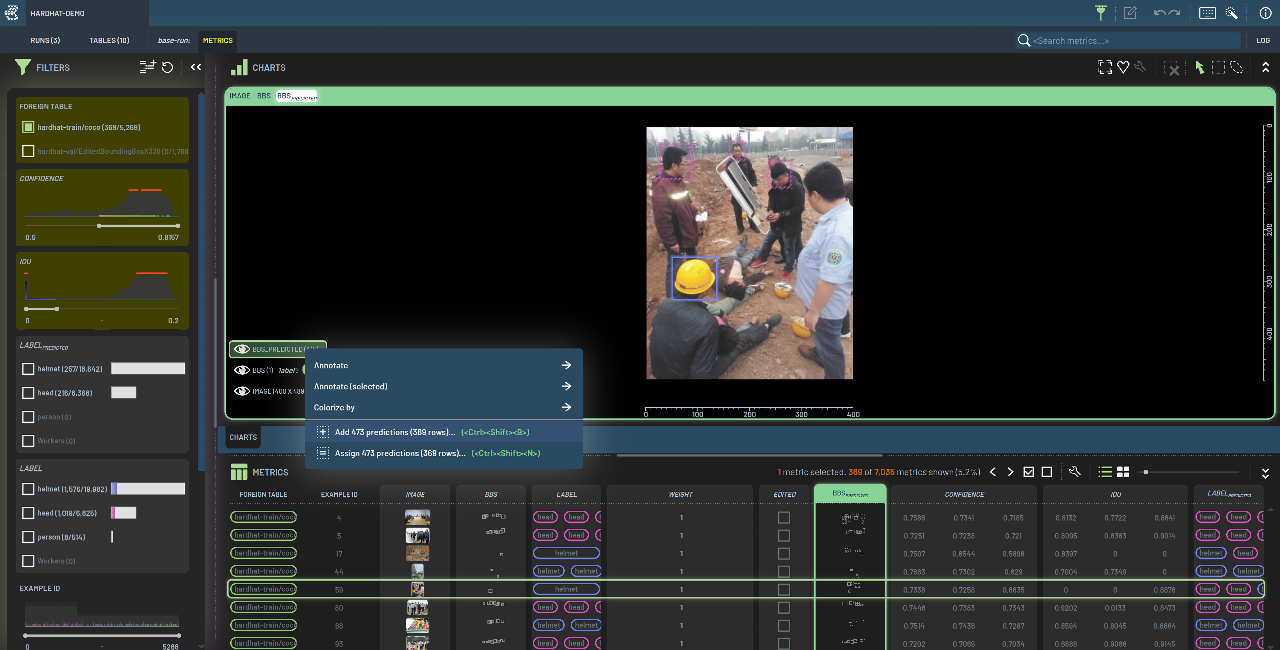Toggle hardhat-train/coco foreign table checkbox
This screenshot has height=650, width=1280.
click(x=28, y=127)
